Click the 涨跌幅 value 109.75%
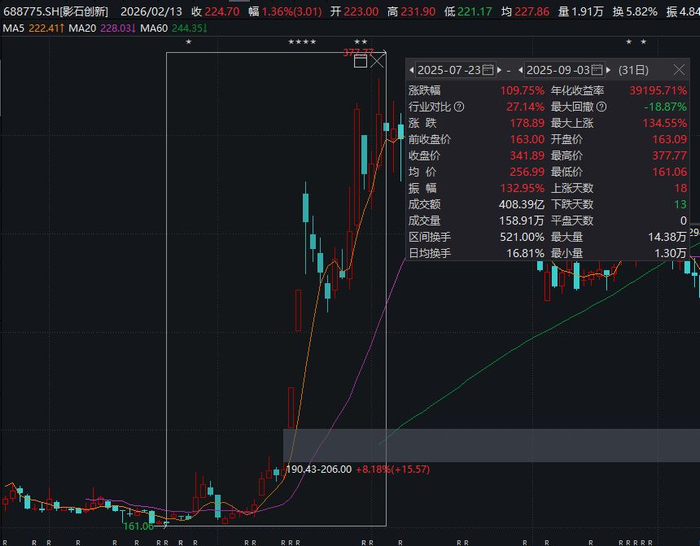700x546 pixels. click(522, 91)
